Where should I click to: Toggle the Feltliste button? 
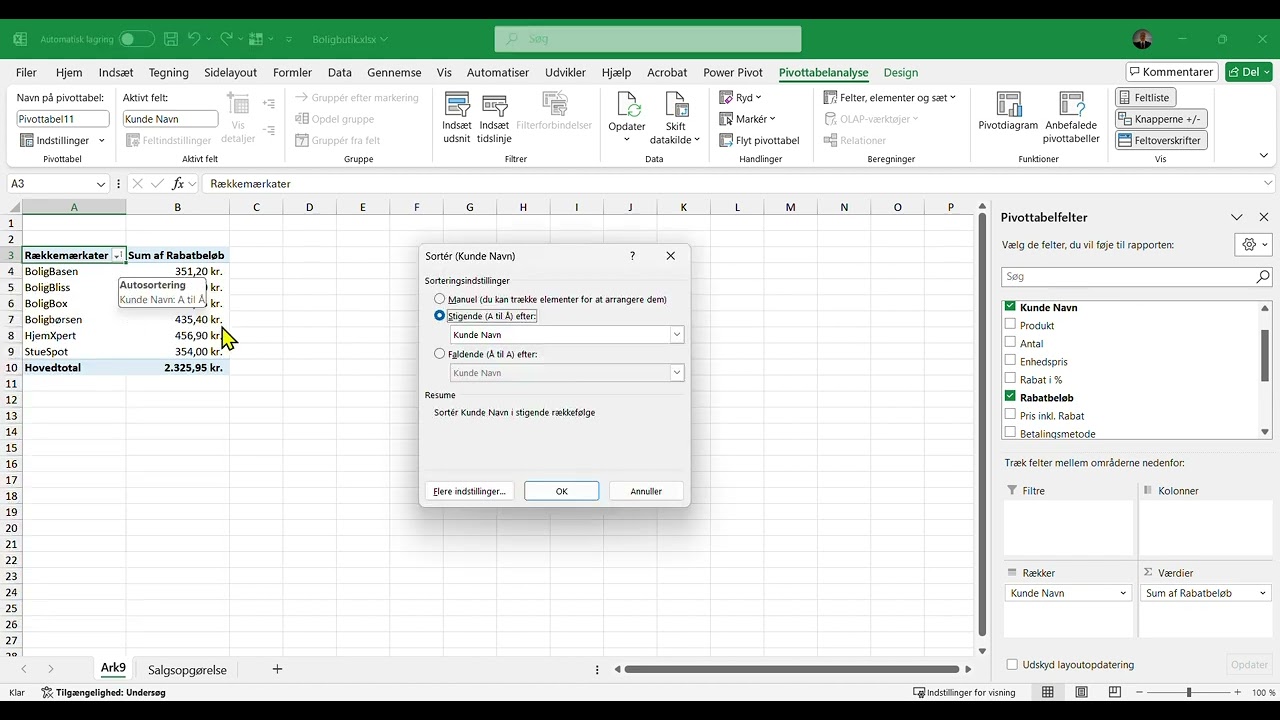(1146, 97)
